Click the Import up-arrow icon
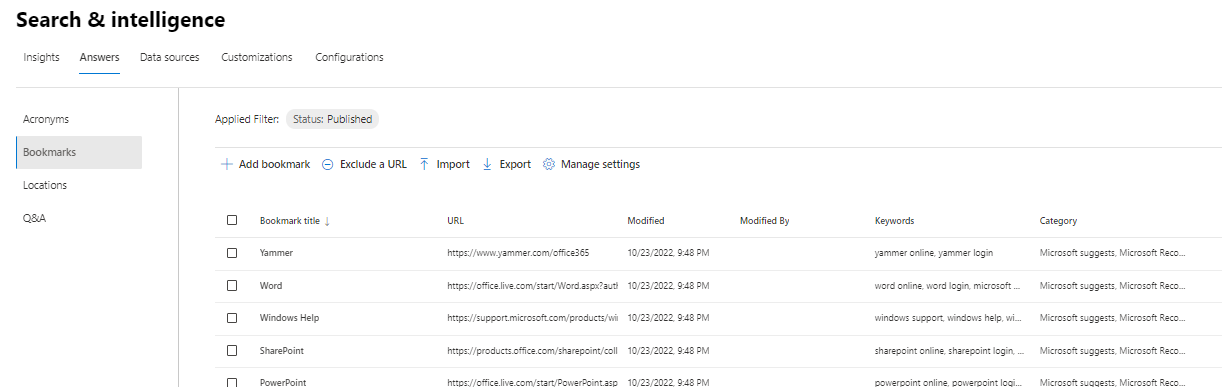 425,164
